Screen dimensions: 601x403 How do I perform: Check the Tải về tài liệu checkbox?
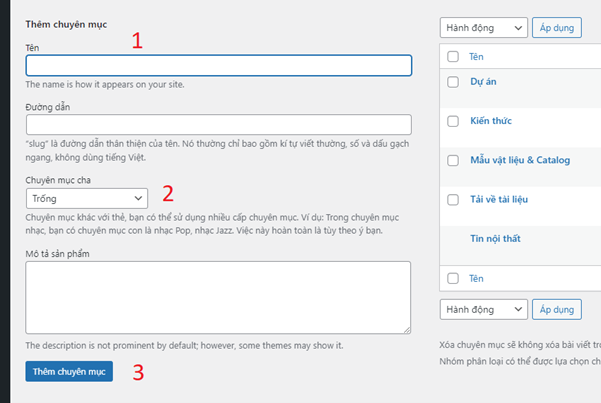[x=453, y=199]
